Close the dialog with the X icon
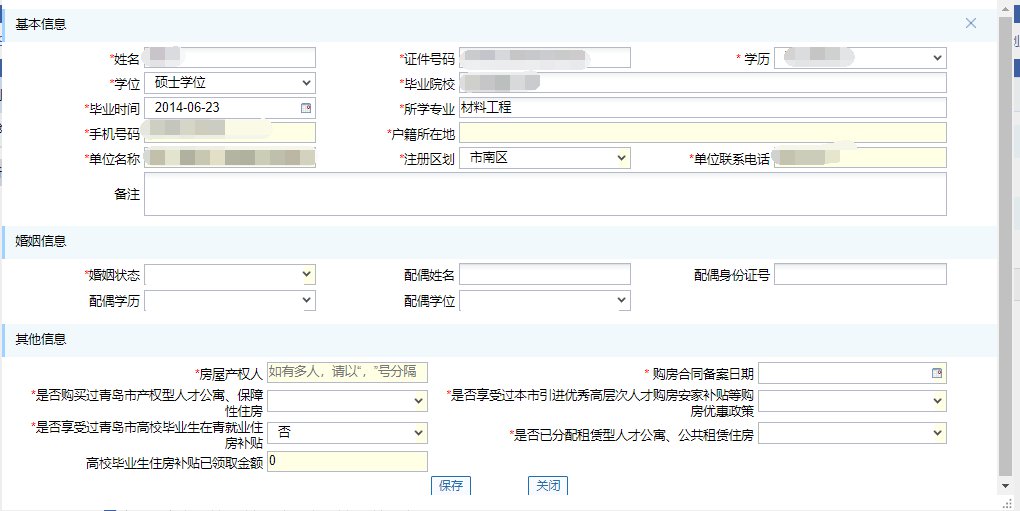1020x511 pixels. [970, 23]
